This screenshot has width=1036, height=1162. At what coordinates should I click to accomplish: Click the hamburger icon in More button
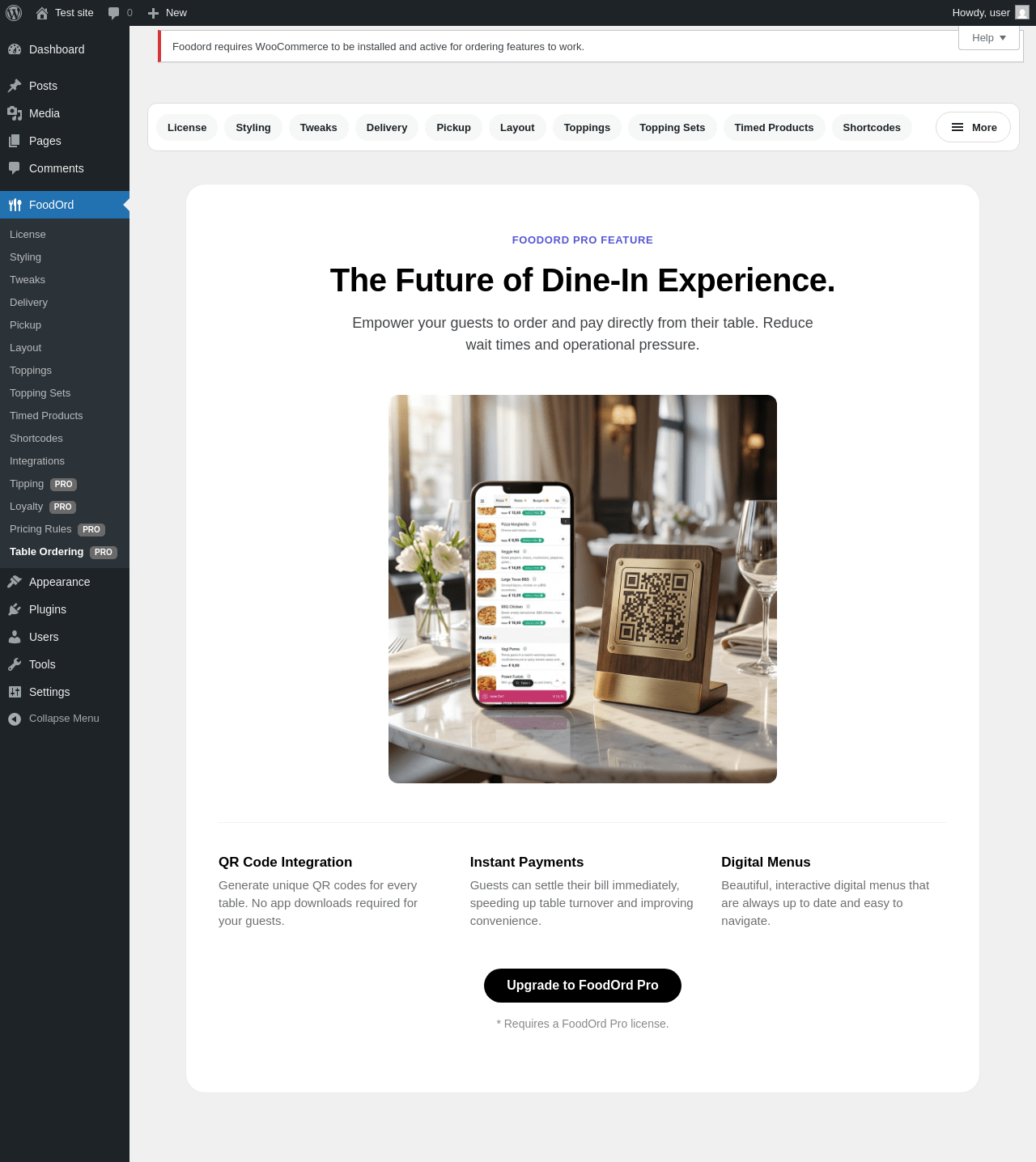pos(957,127)
